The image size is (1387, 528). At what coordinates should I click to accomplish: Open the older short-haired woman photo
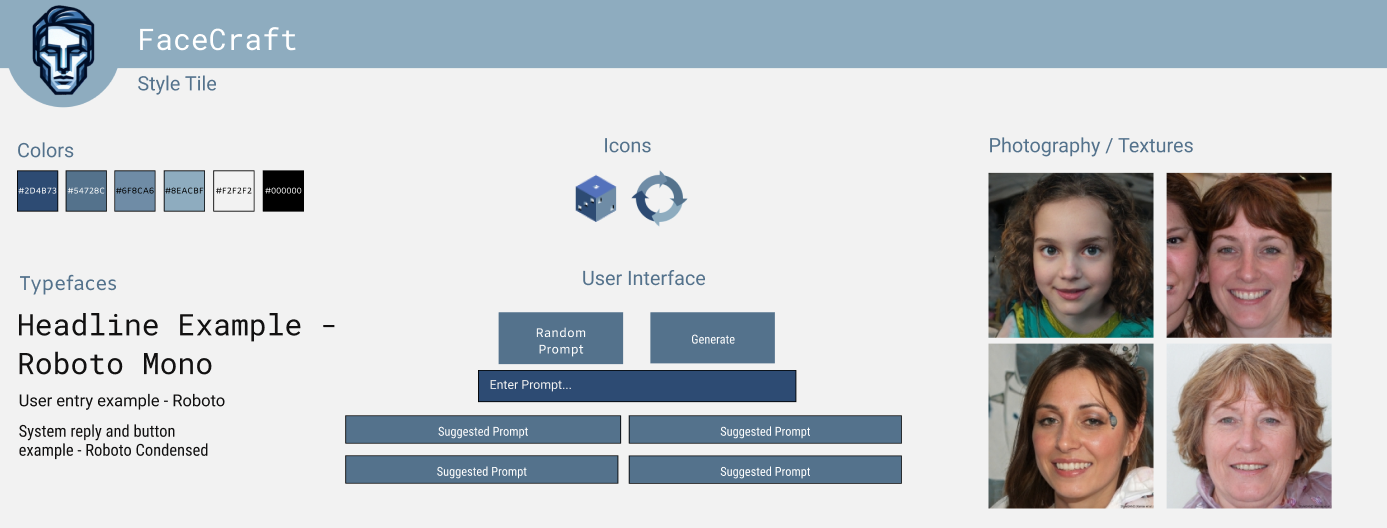tap(1249, 426)
